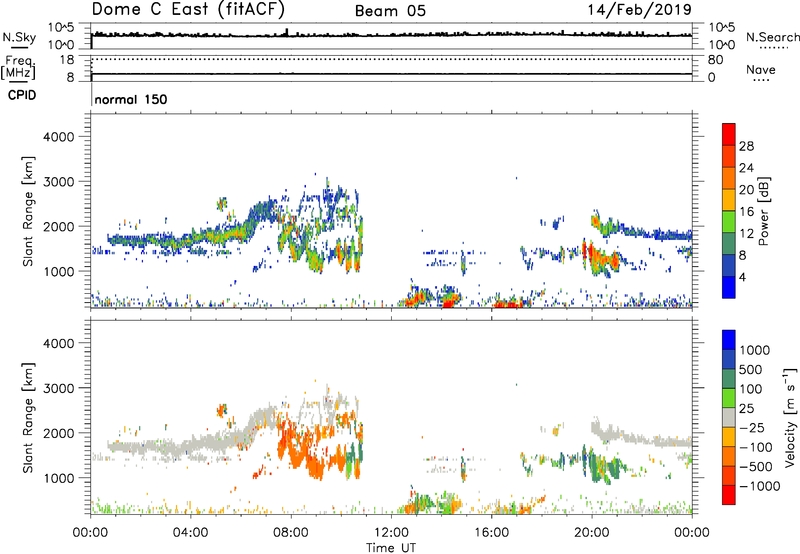Viewport: 800px width, 554px height.
Task: Click the "Velocity [m s⁻¹]" colorbar title
Action: 790,417
